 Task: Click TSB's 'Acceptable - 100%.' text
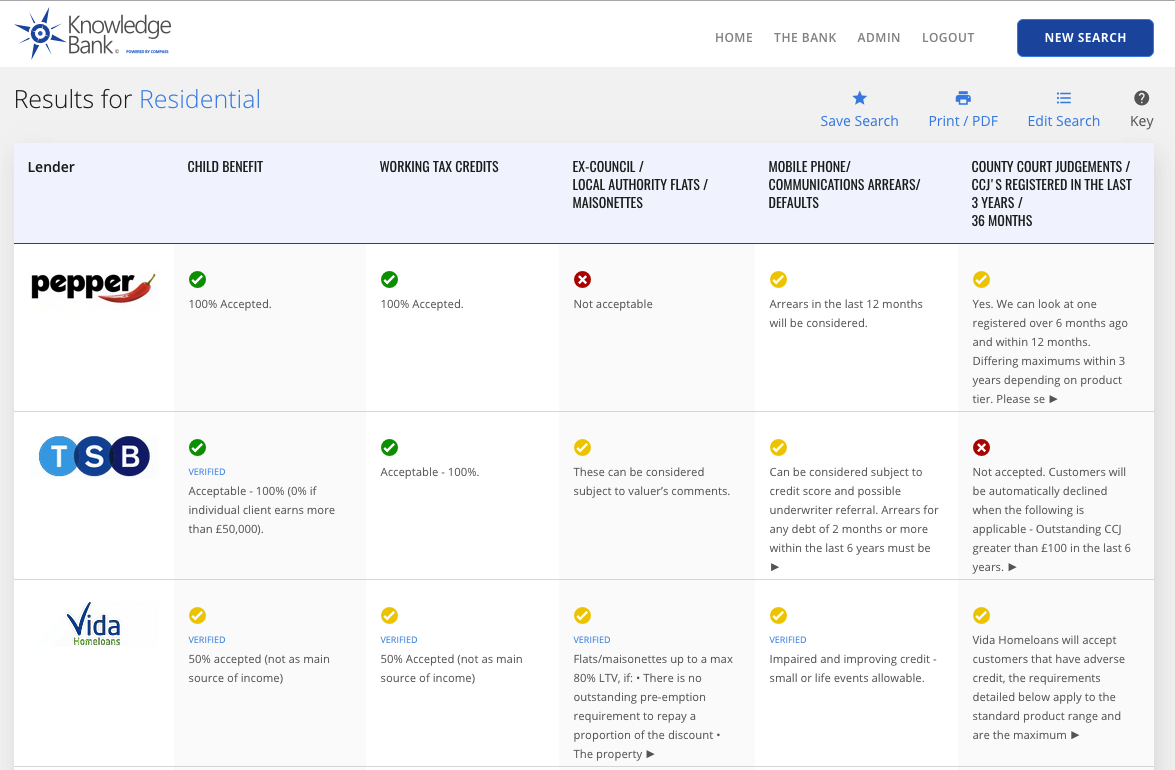coord(429,472)
